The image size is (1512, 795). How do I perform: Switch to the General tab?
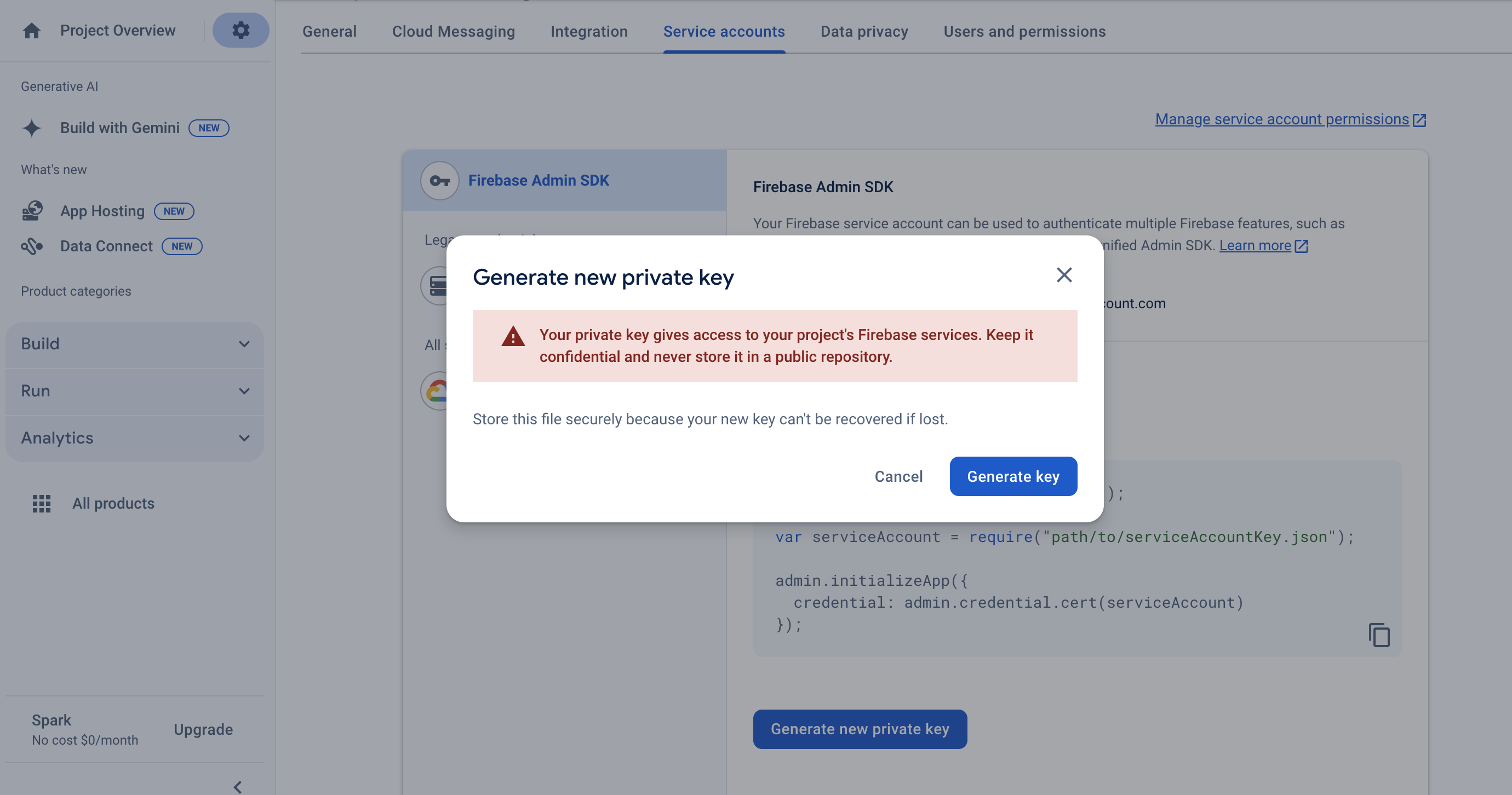(329, 32)
